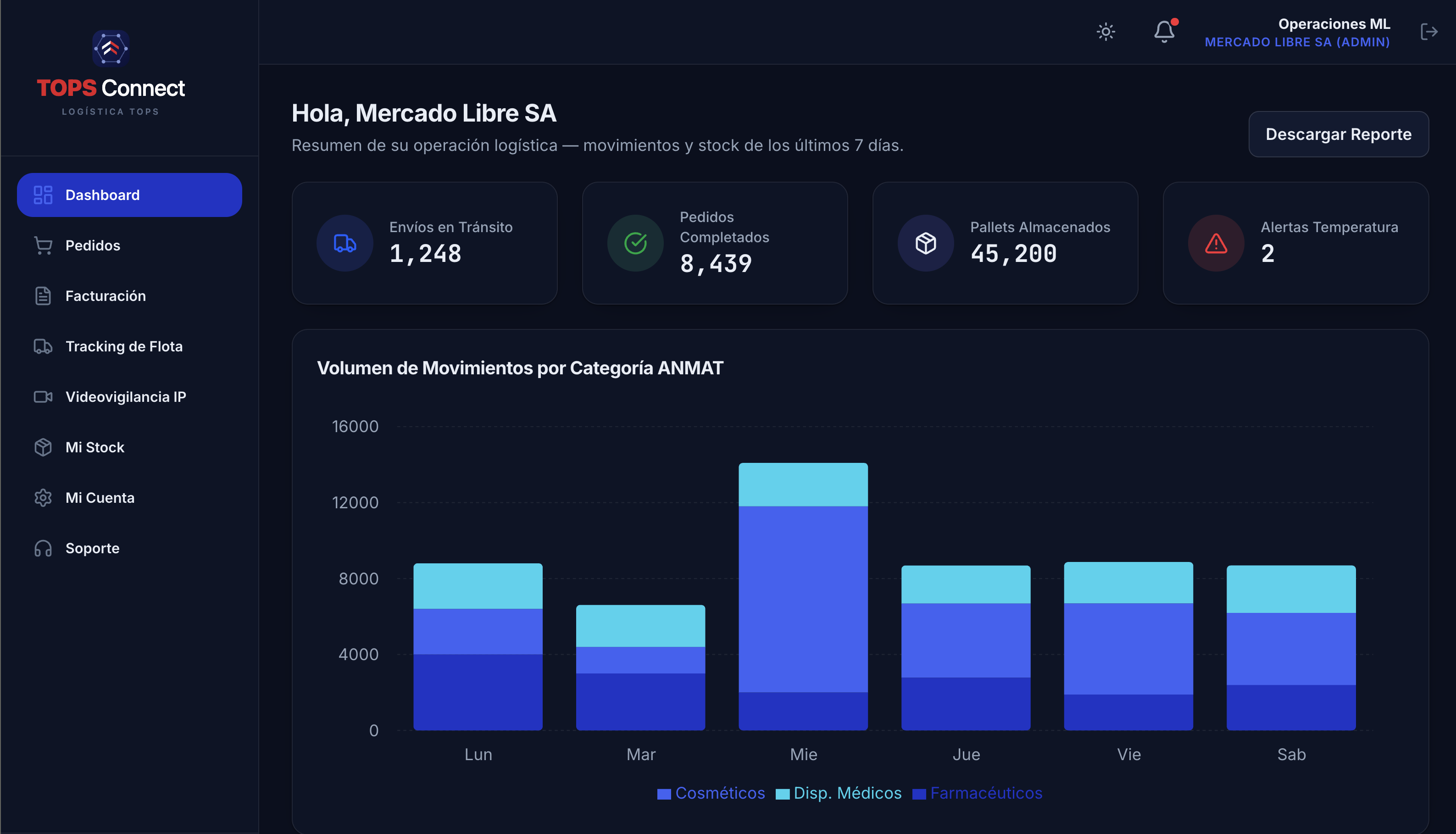Click the Alertas Temperatura warning icon
The image size is (1456, 834).
tap(1216, 243)
